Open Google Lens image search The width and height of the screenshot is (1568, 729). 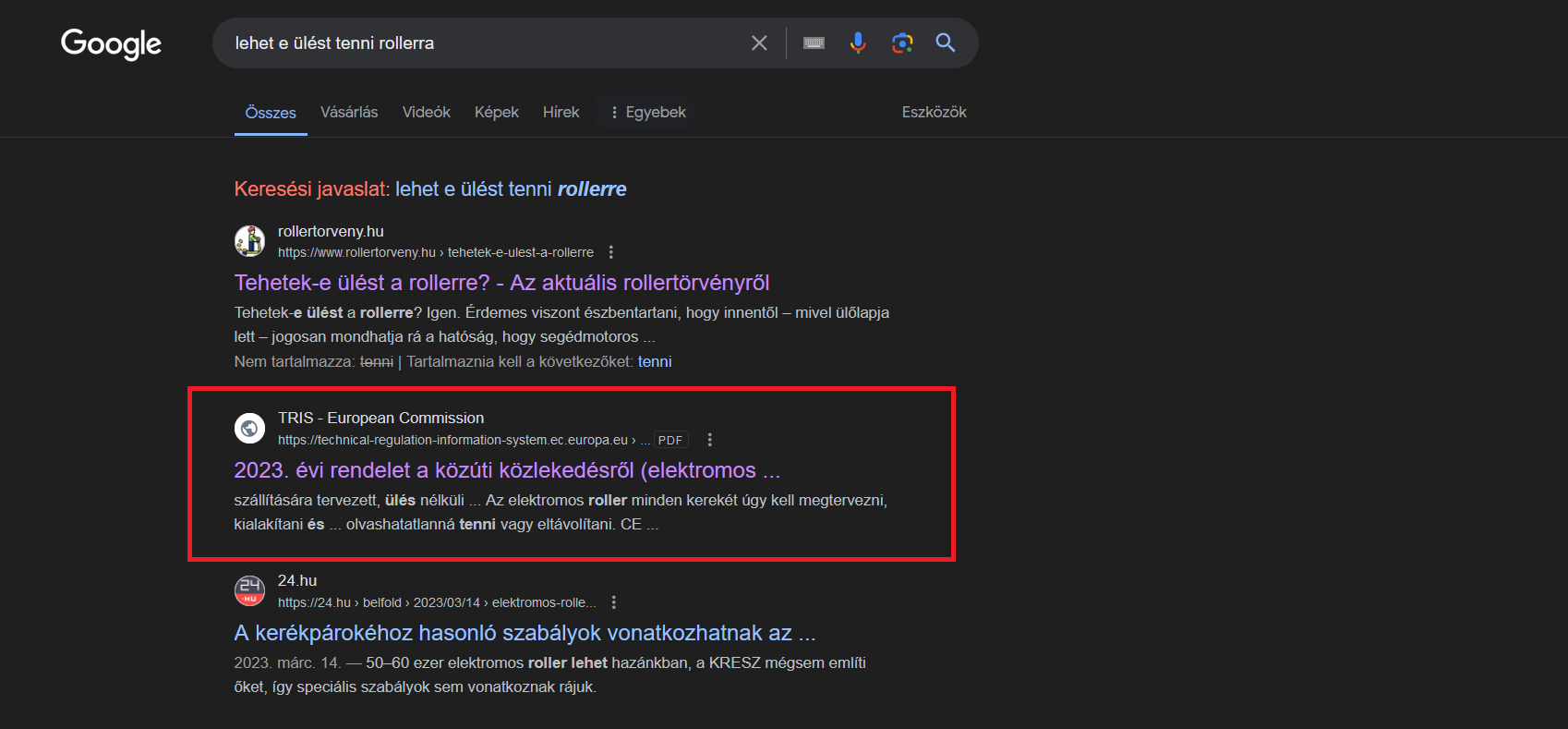point(902,43)
